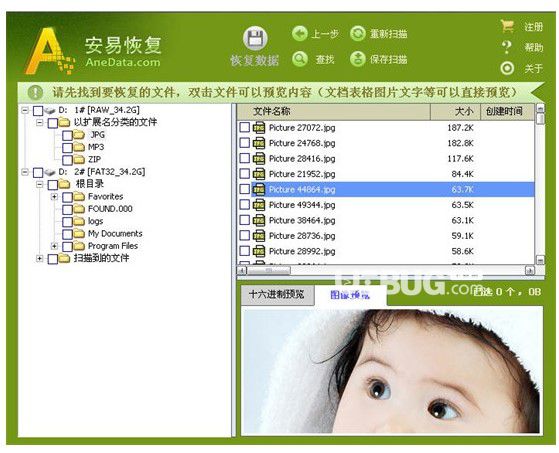This screenshot has width=559, height=453.
Task: Click the Save Scan (保存扫描) icon
Action: pos(358,59)
